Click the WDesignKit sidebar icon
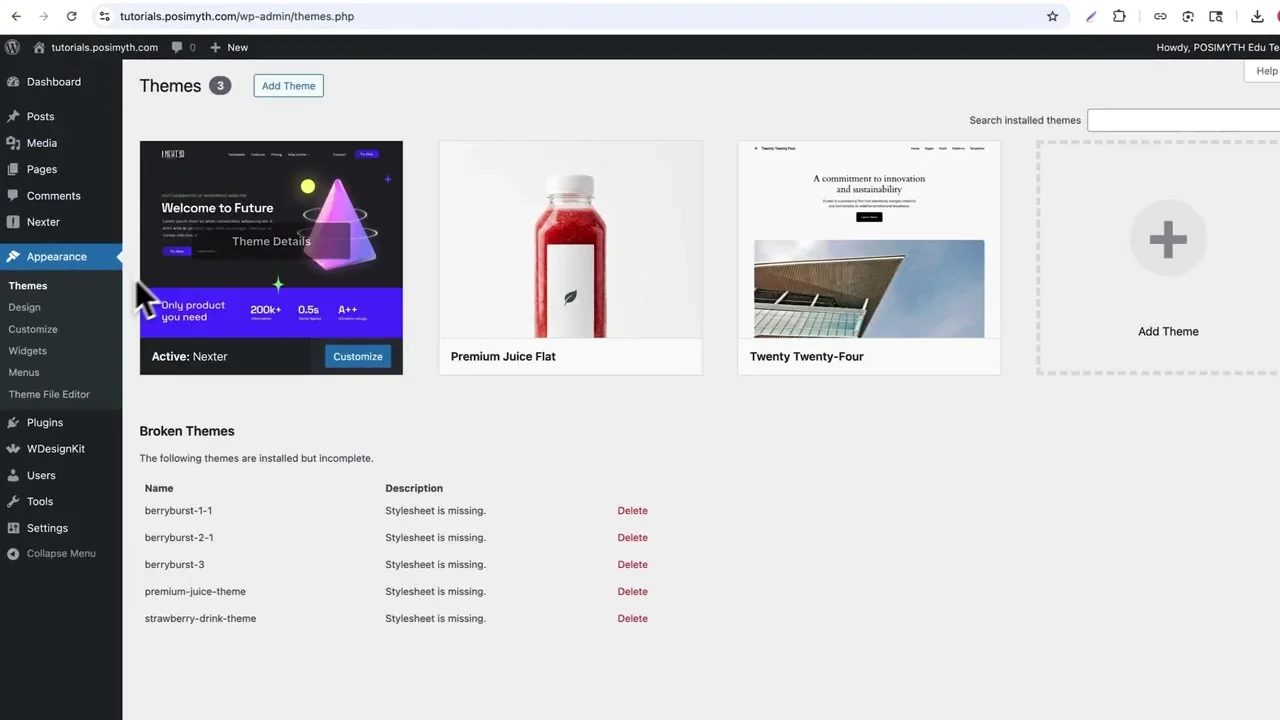 point(13,449)
